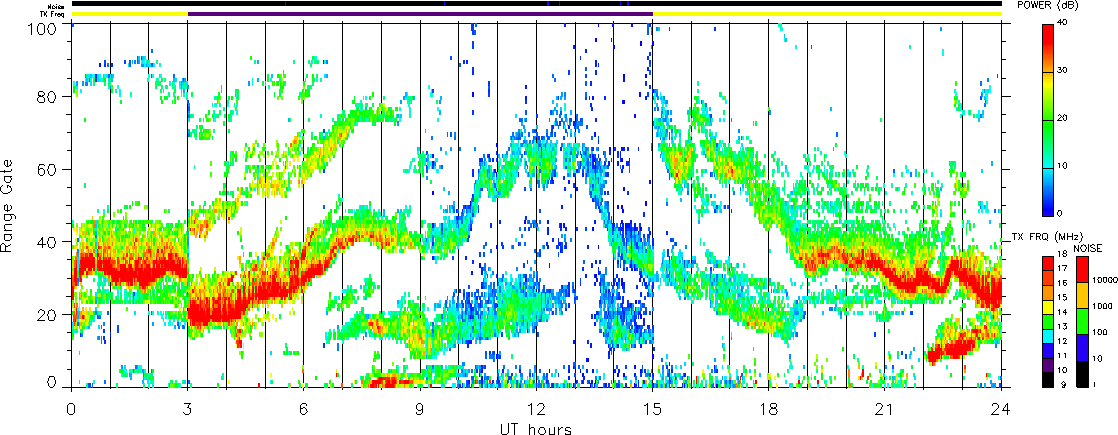Screen dimensions: 1118x435
Task: Click the POWER (dB) color scale bar
Action: pos(1048,120)
